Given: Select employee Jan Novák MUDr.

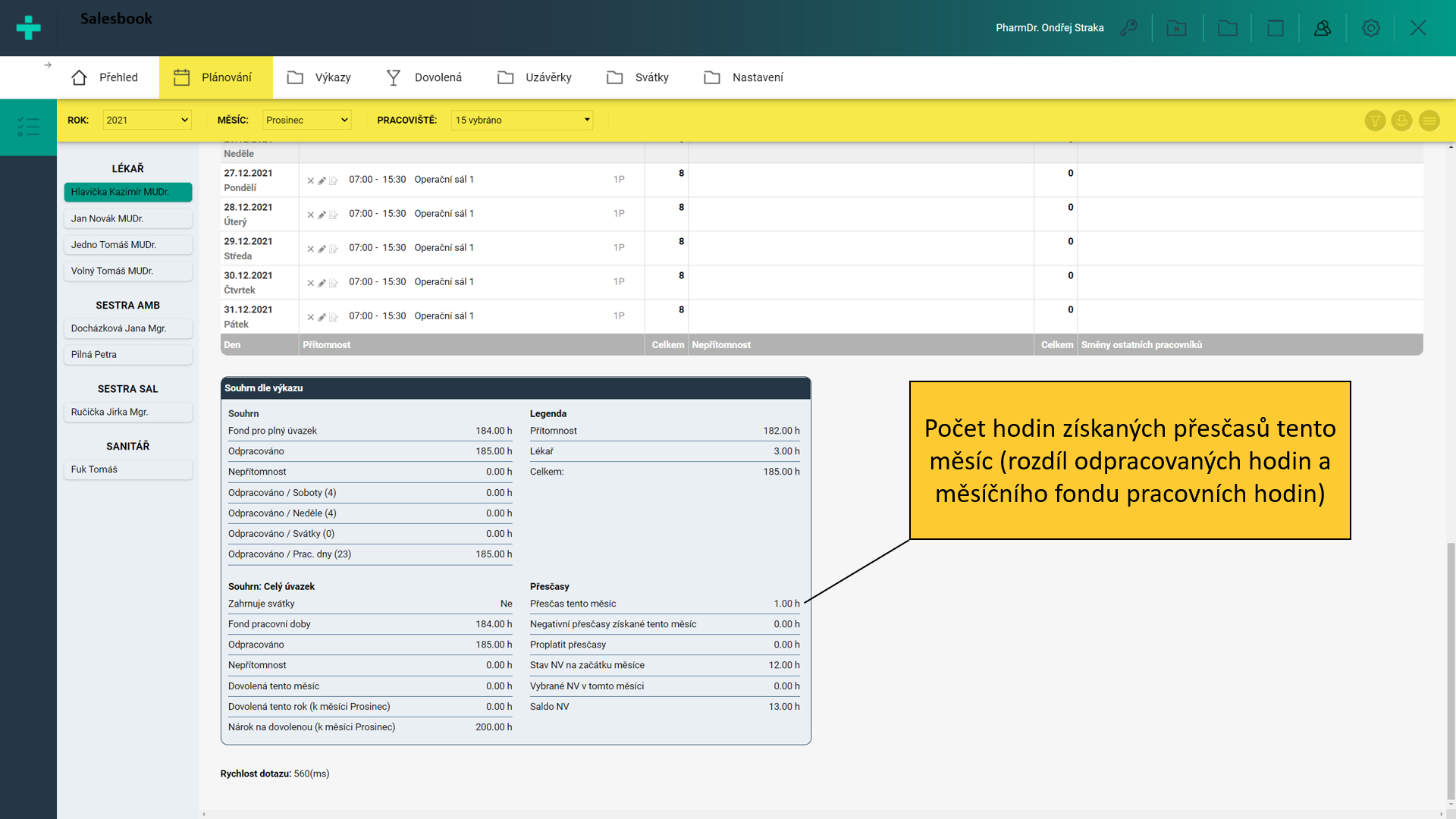Looking at the screenshot, I should click(x=127, y=218).
